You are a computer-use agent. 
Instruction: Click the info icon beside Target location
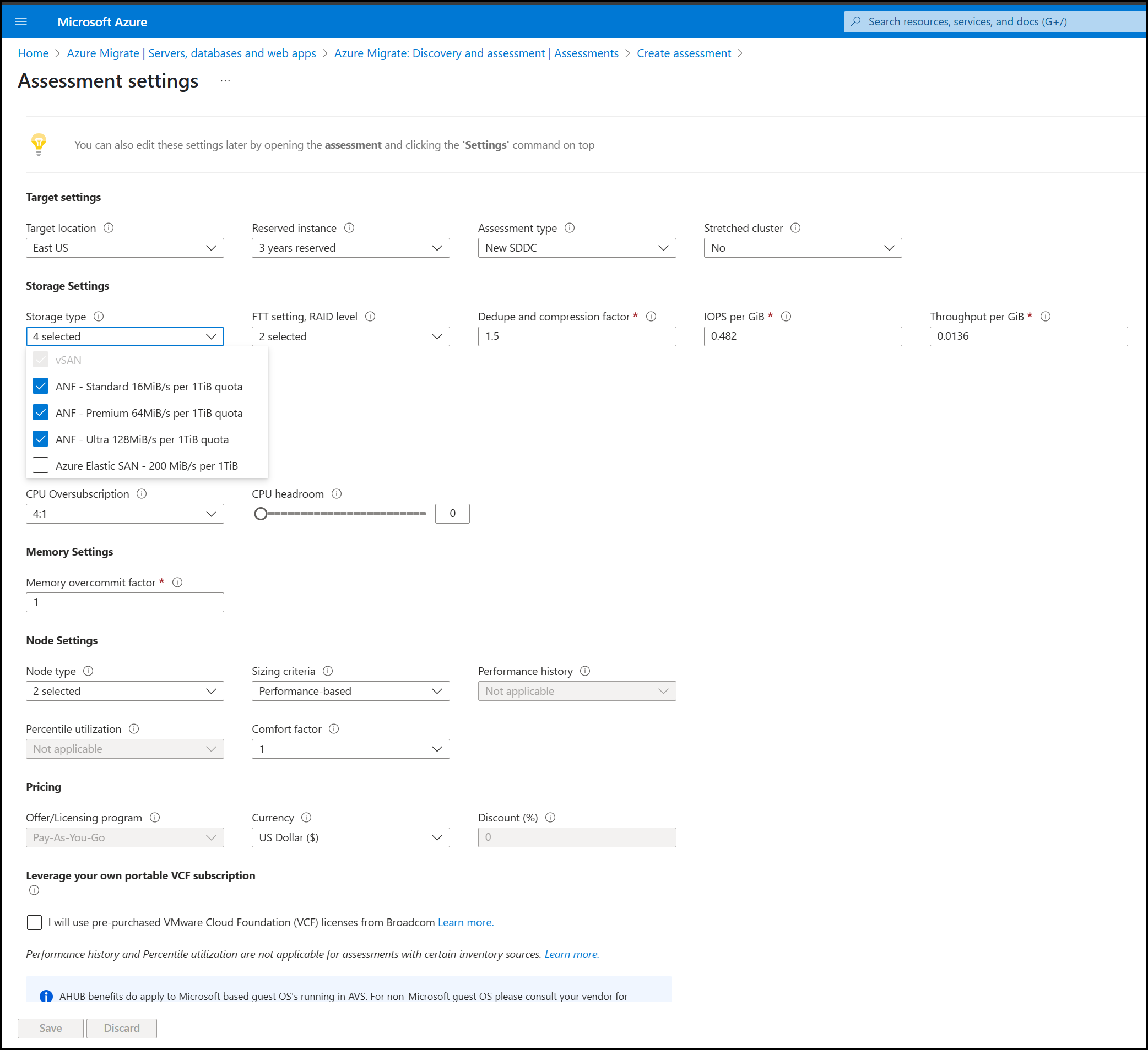coord(108,227)
